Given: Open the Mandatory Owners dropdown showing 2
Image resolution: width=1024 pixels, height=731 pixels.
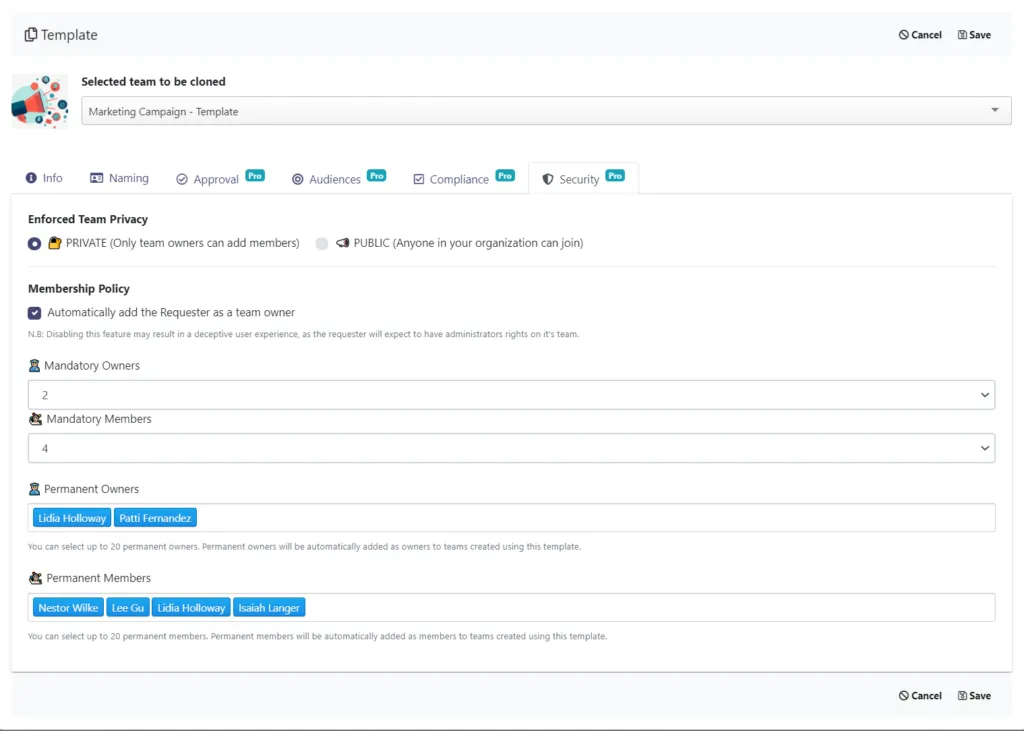Looking at the screenshot, I should click(511, 395).
